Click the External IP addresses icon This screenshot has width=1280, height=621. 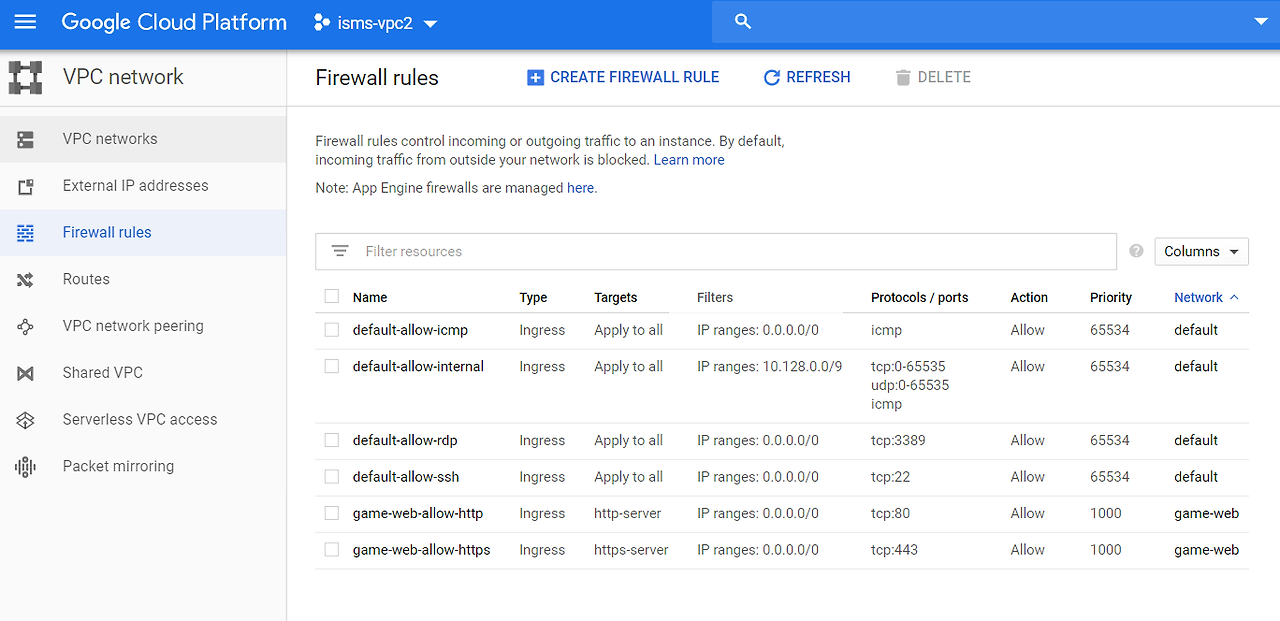click(25, 186)
